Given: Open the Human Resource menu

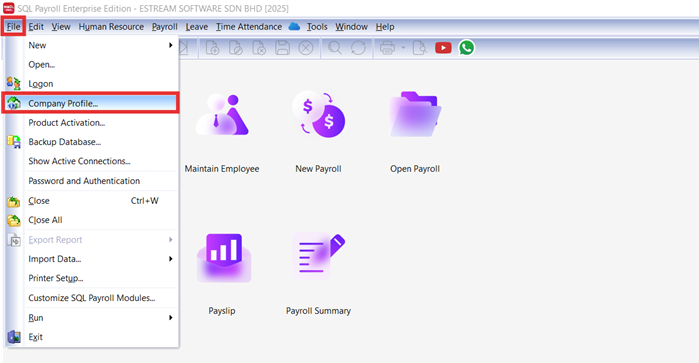Looking at the screenshot, I should [111, 27].
